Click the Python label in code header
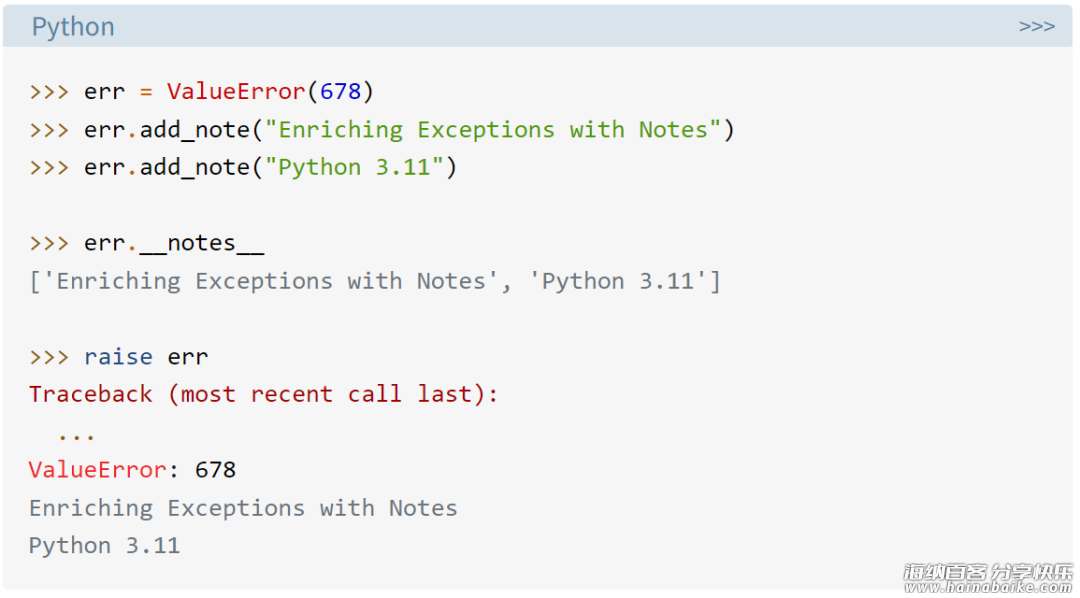Viewport: 1080px width, 598px height. tap(73, 27)
